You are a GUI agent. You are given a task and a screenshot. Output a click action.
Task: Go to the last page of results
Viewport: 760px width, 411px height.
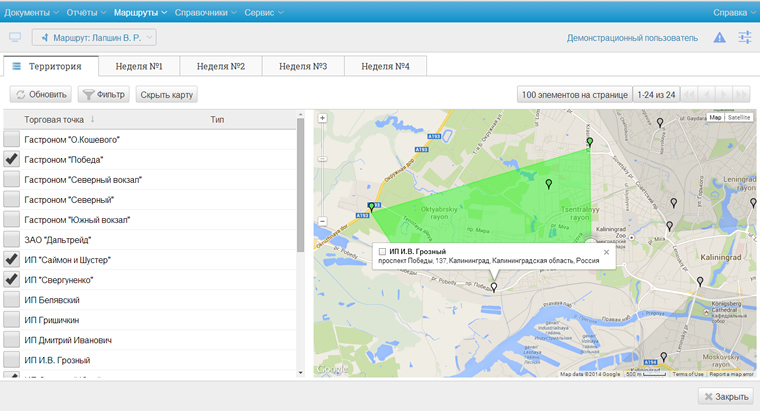click(741, 95)
